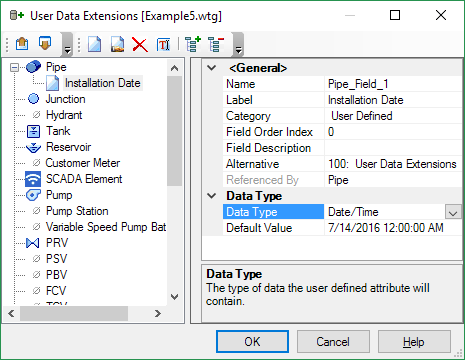465x360 pixels.
Task: Open Help for User Data Extensions
Action: (x=414, y=342)
